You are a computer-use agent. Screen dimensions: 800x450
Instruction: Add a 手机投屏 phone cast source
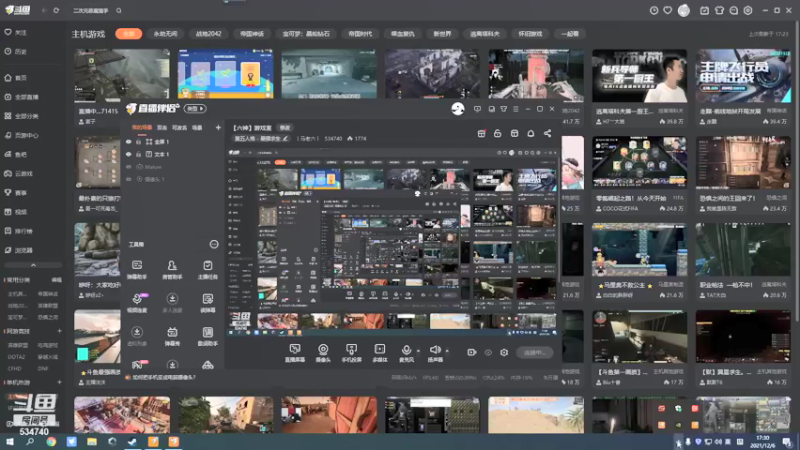pos(352,353)
